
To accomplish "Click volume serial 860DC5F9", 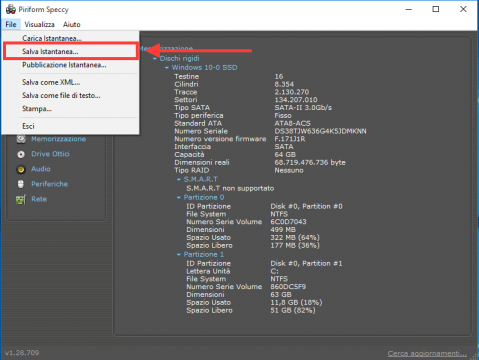I will pyautogui.click(x=288, y=287).
